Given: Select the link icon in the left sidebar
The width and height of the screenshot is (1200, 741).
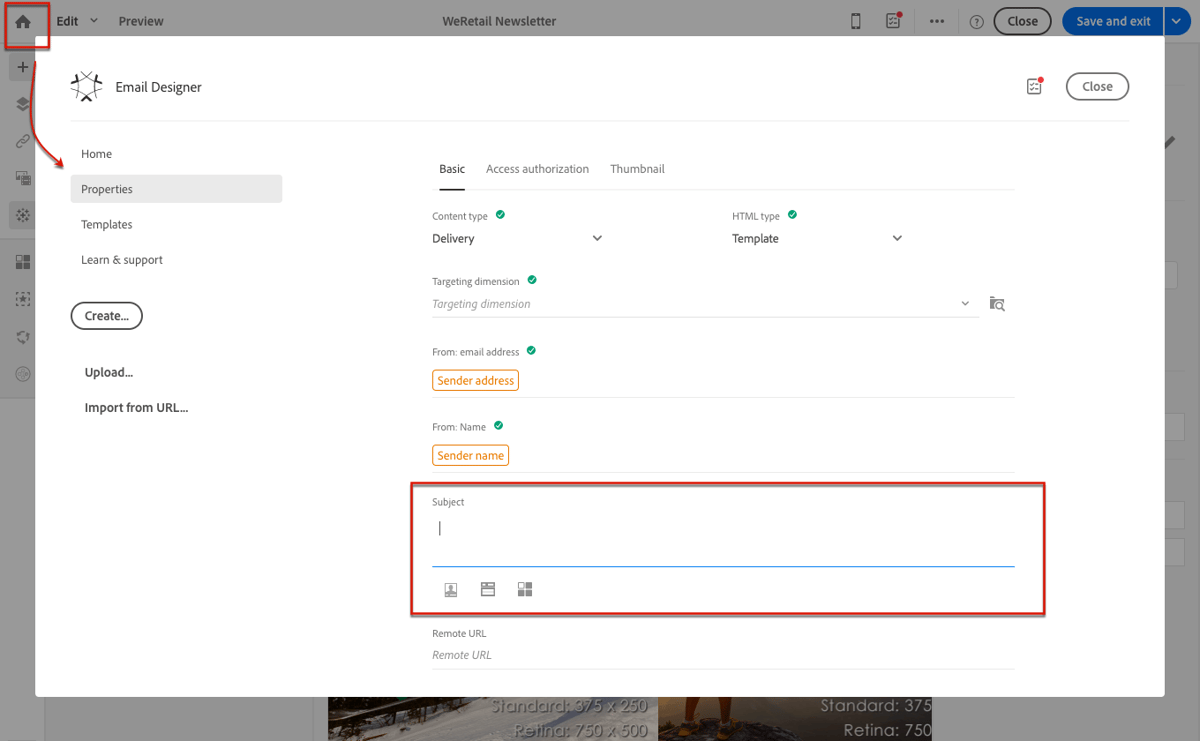Looking at the screenshot, I should [x=21, y=140].
